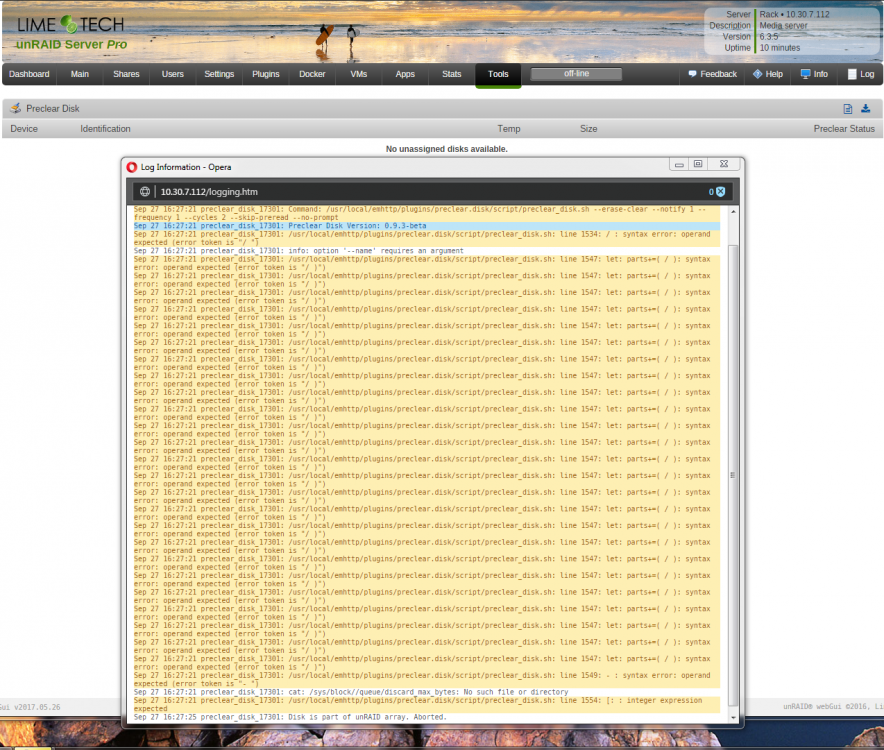This screenshot has height=750, width=884.
Task: Switch to the Users tab
Action: (x=173, y=74)
